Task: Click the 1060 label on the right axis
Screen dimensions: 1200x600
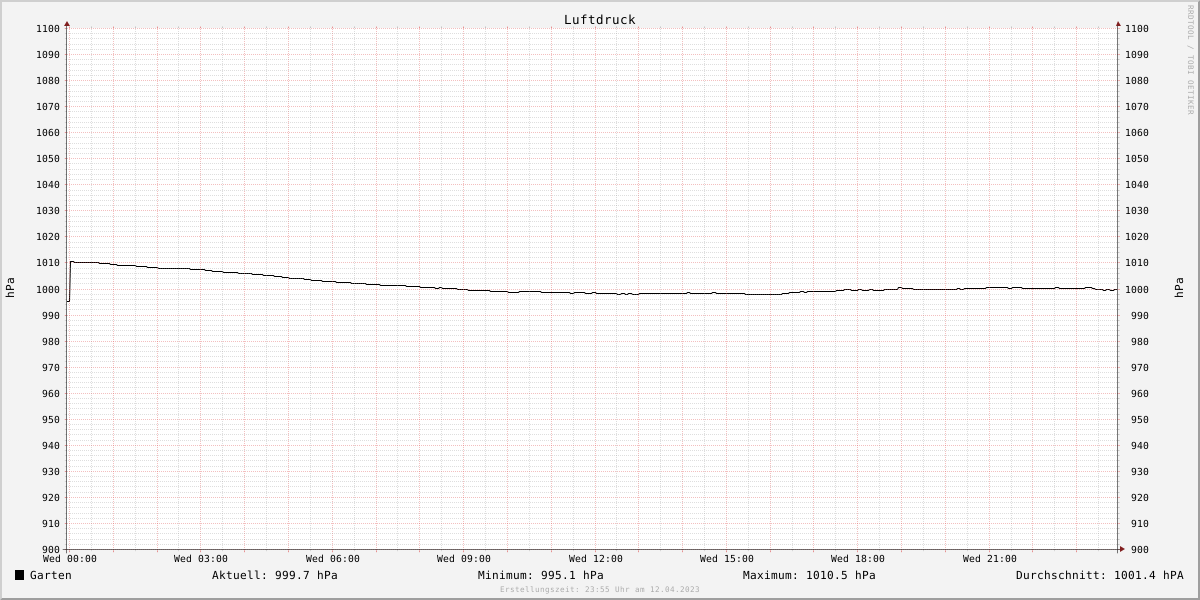Action: pos(1137,133)
